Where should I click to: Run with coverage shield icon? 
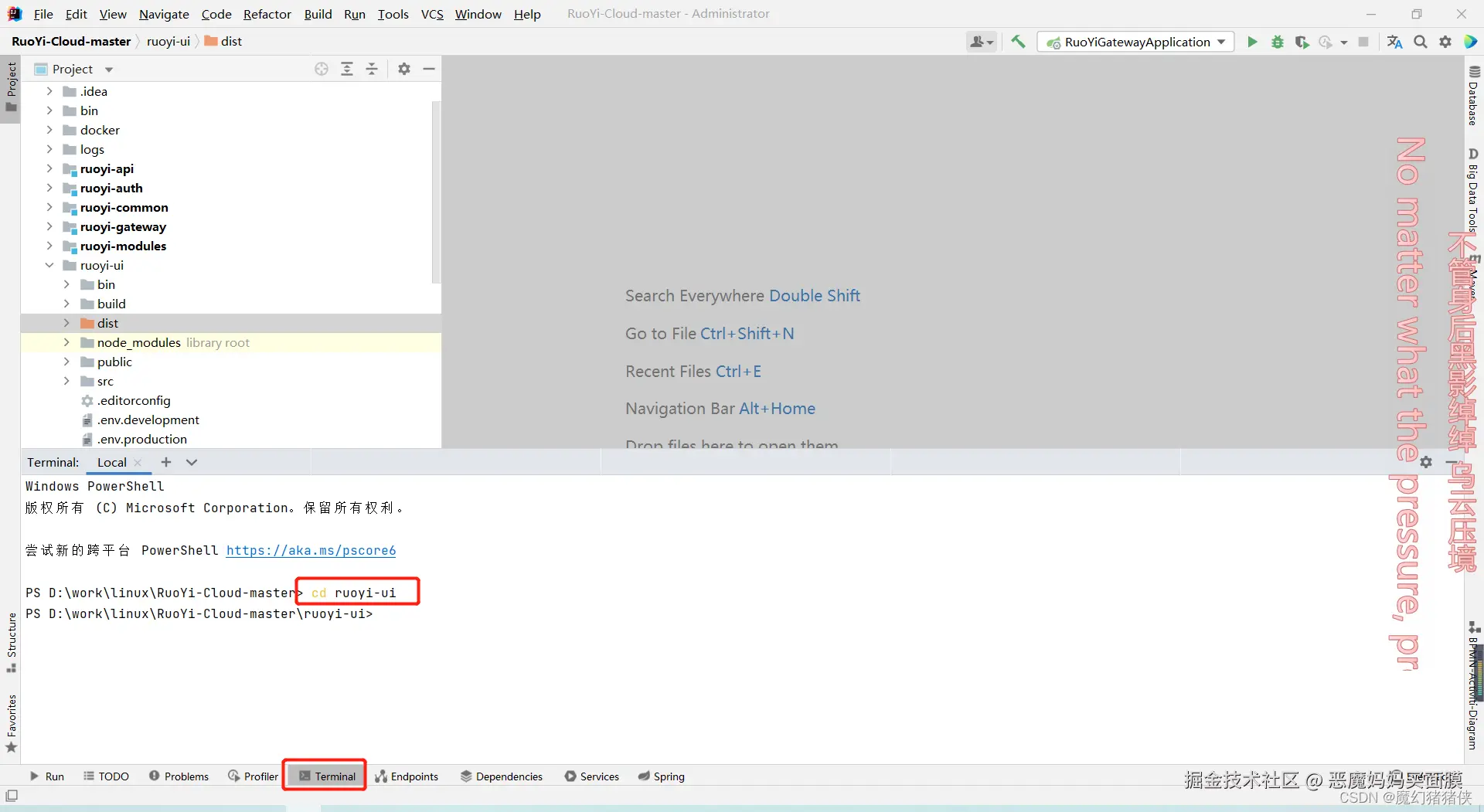point(1302,42)
